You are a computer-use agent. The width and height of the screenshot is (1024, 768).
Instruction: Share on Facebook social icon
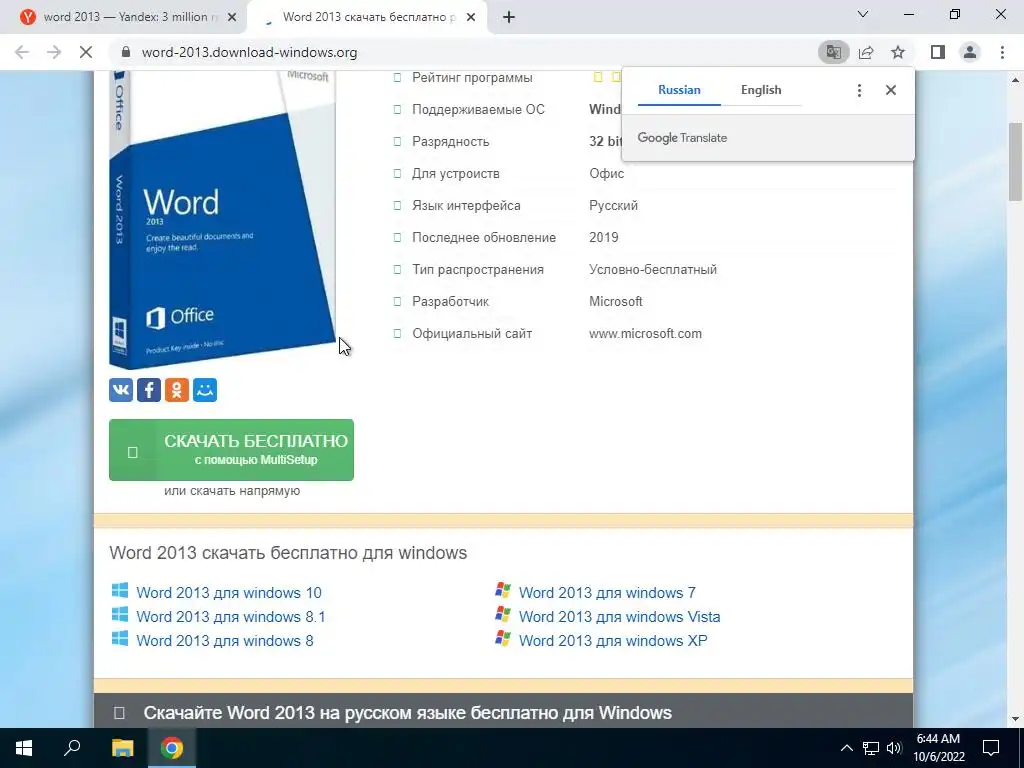coord(149,390)
